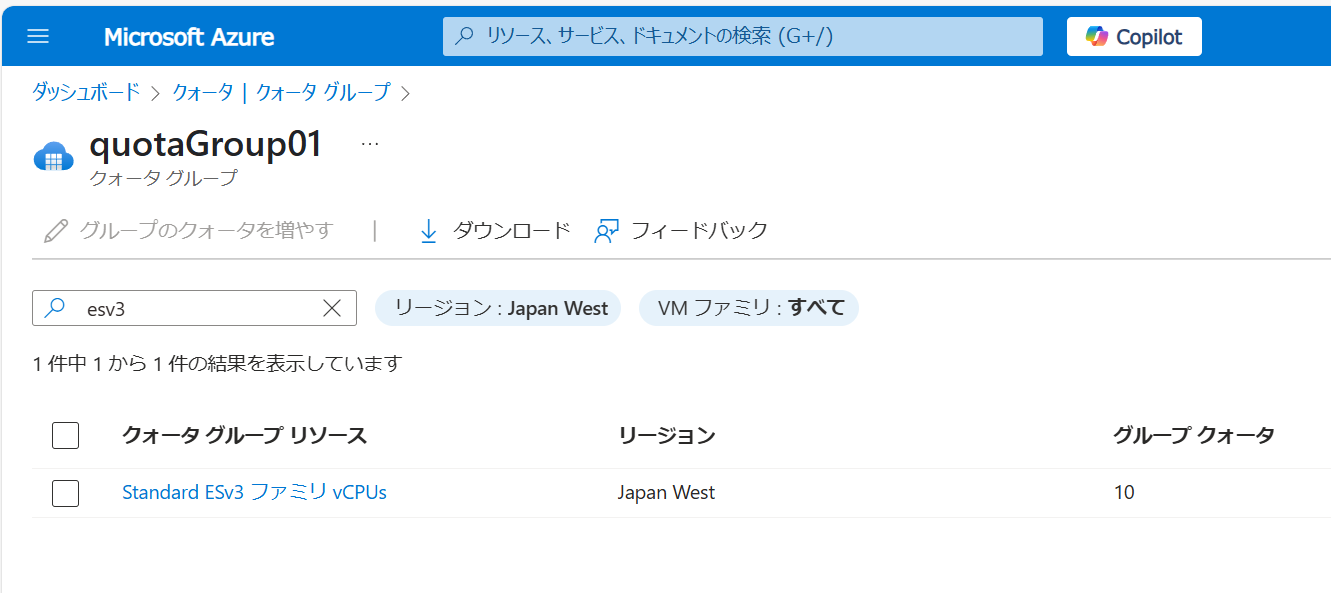Click グループのクォータを増やす pencil button
This screenshot has width=1331, height=593.
(x=56, y=231)
